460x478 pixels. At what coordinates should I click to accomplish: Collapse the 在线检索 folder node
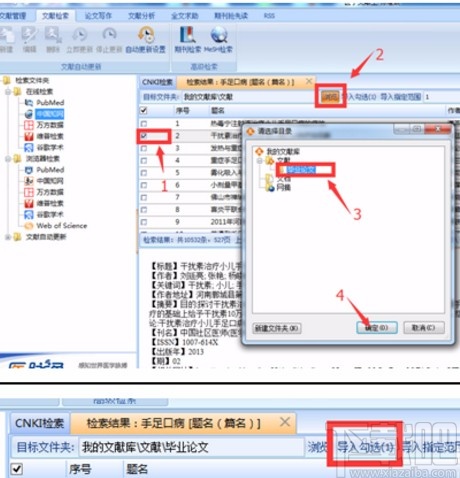coord(8,92)
